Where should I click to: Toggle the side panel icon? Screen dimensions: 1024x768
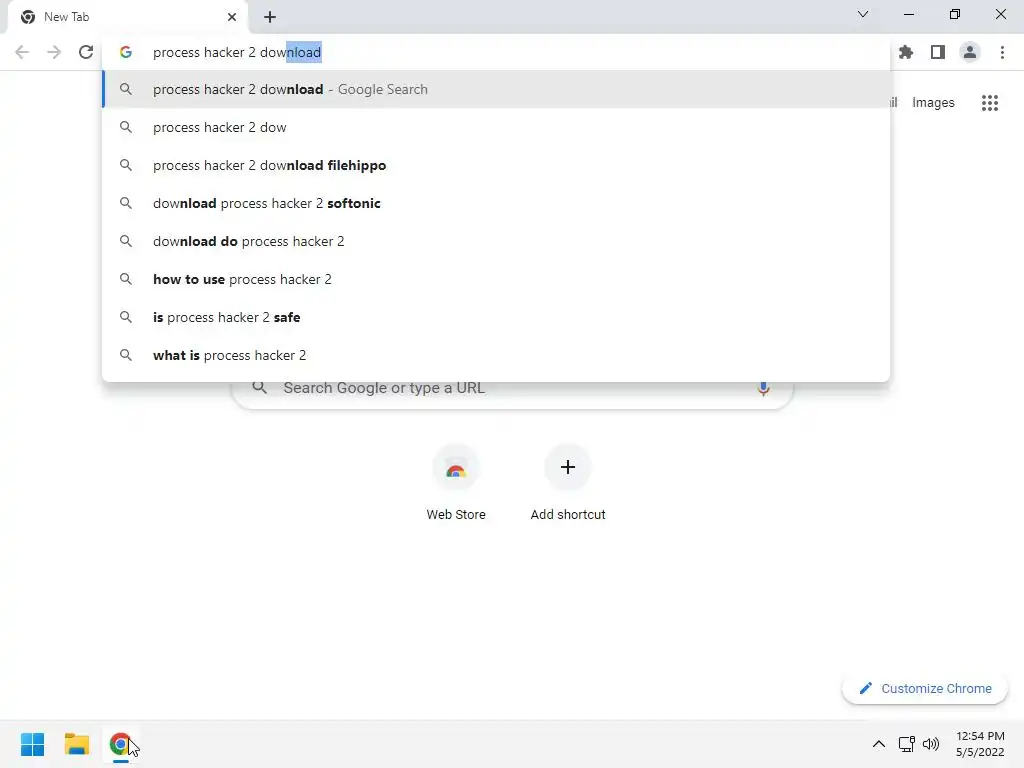click(x=938, y=52)
